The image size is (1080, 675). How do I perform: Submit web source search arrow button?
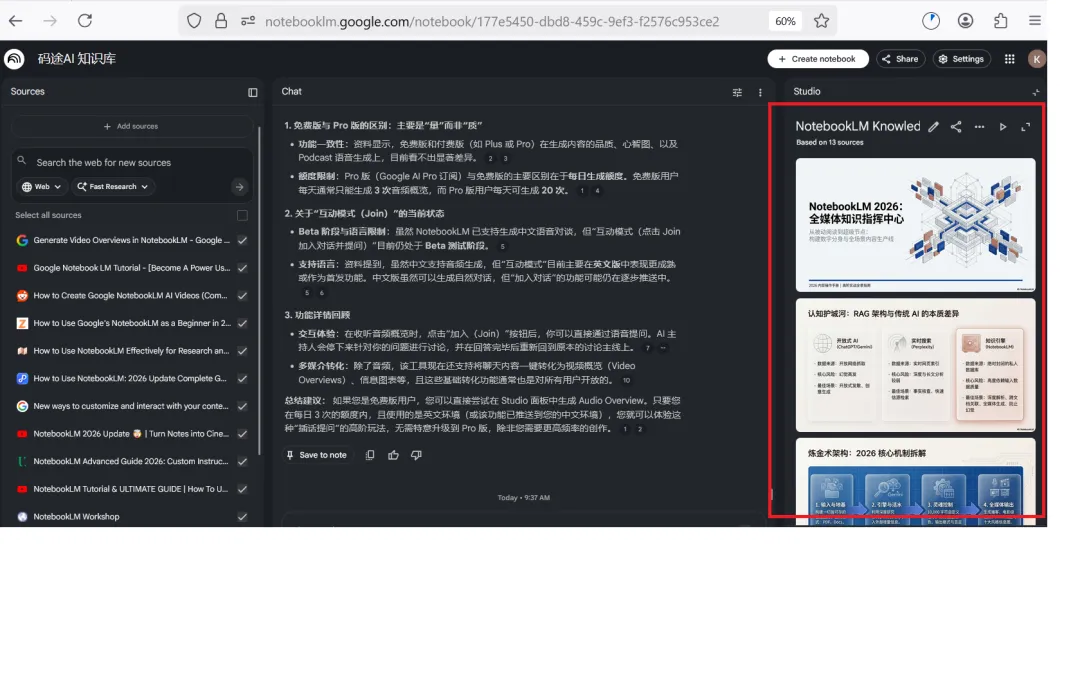click(239, 187)
